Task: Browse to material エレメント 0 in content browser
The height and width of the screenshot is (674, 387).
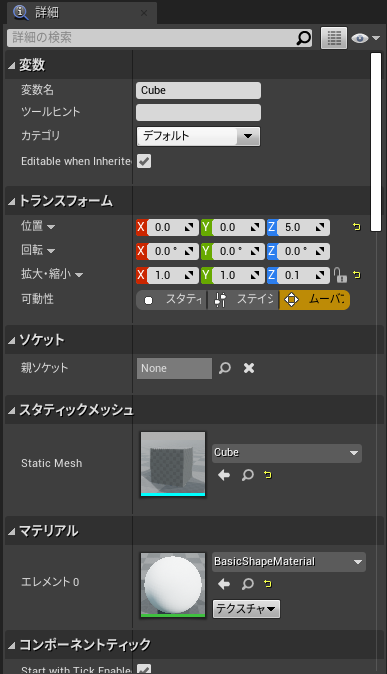Action: [248, 584]
